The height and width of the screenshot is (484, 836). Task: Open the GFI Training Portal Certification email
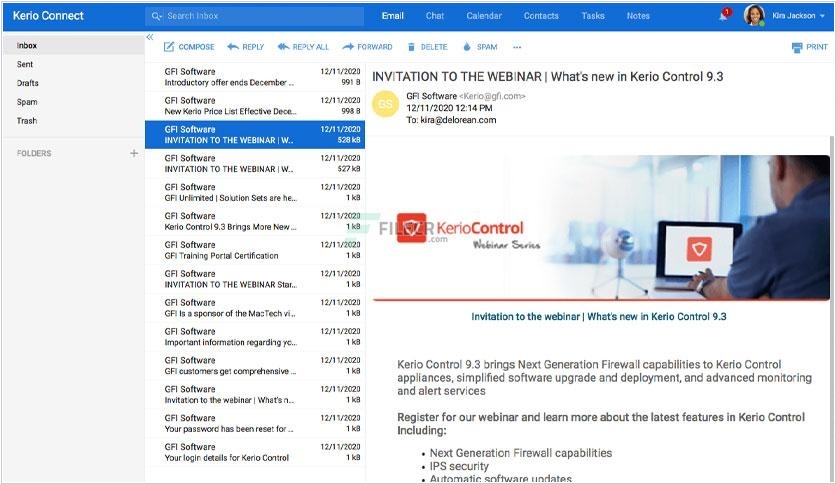coord(255,251)
